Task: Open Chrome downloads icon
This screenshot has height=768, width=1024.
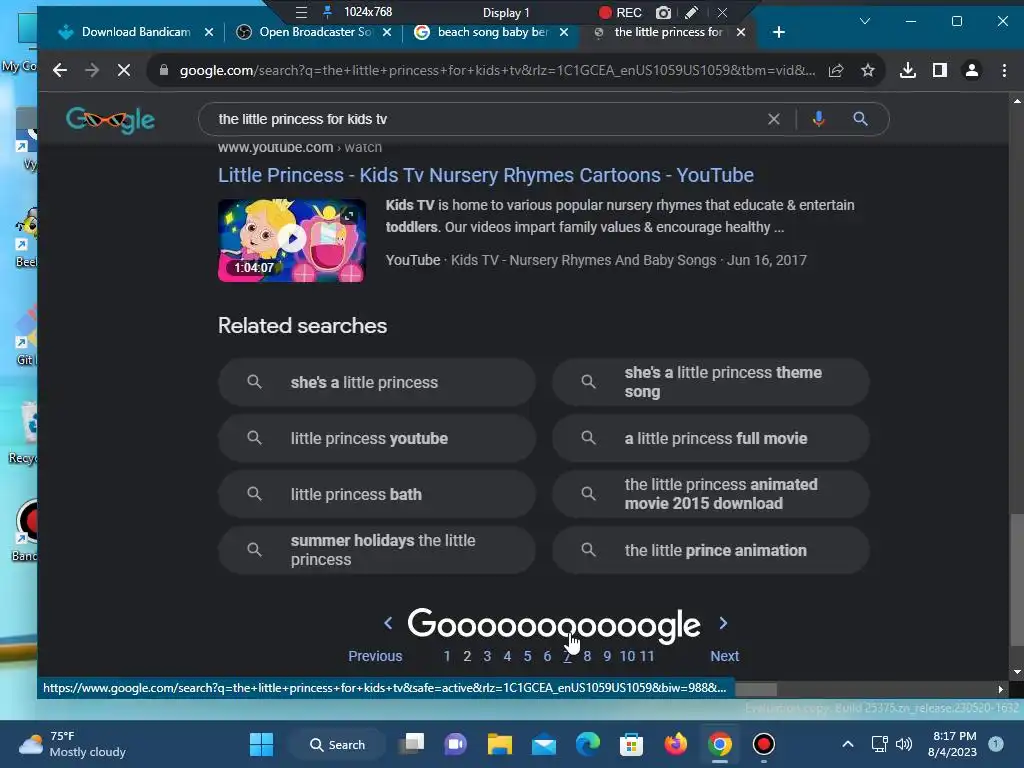Action: click(908, 70)
